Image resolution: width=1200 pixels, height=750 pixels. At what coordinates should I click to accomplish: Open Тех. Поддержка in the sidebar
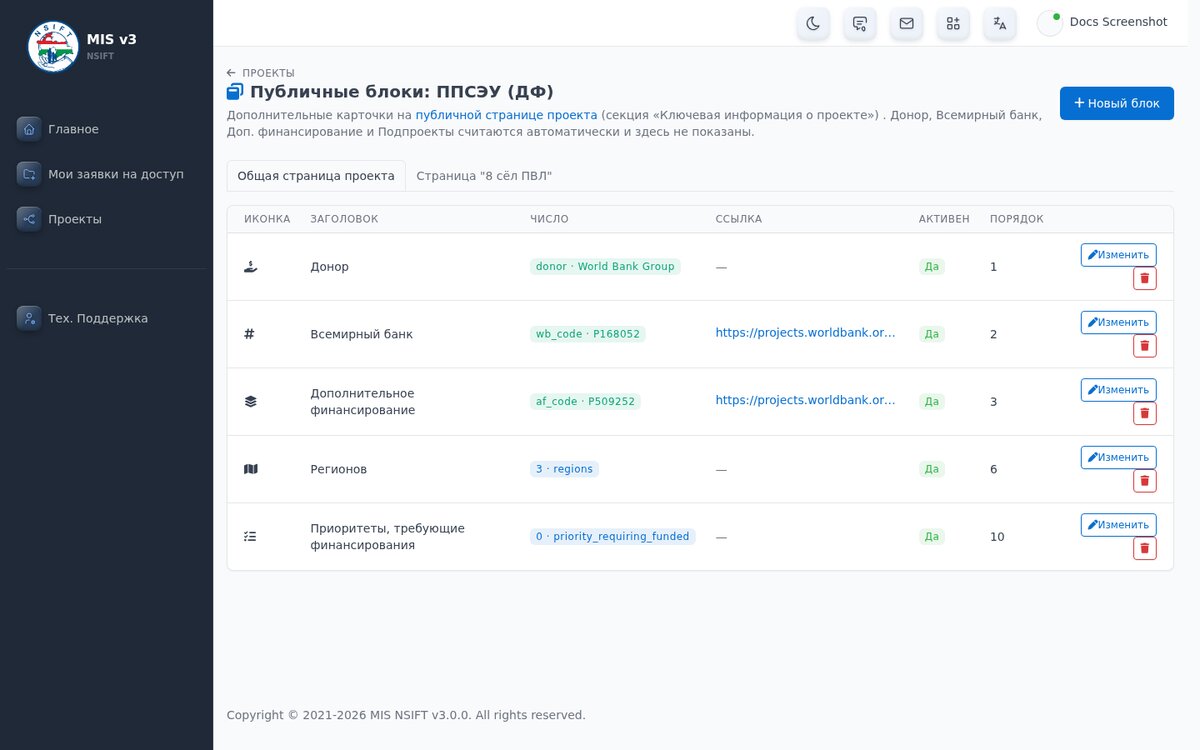click(106, 318)
